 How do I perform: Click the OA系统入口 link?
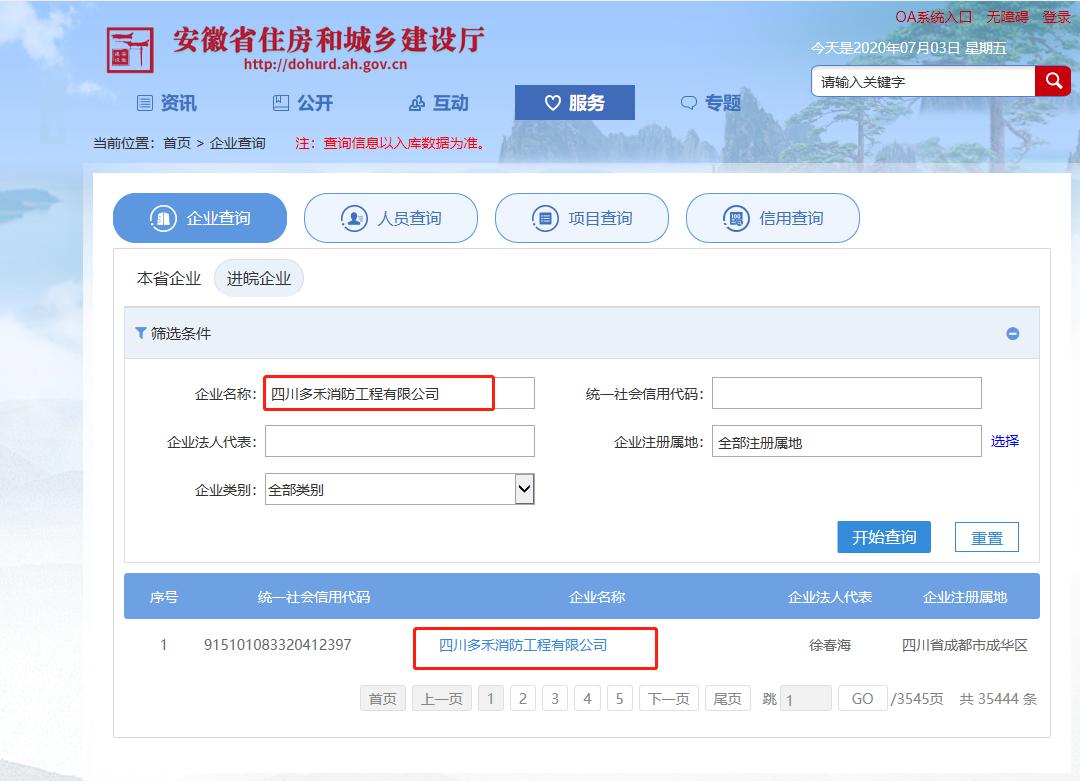933,17
